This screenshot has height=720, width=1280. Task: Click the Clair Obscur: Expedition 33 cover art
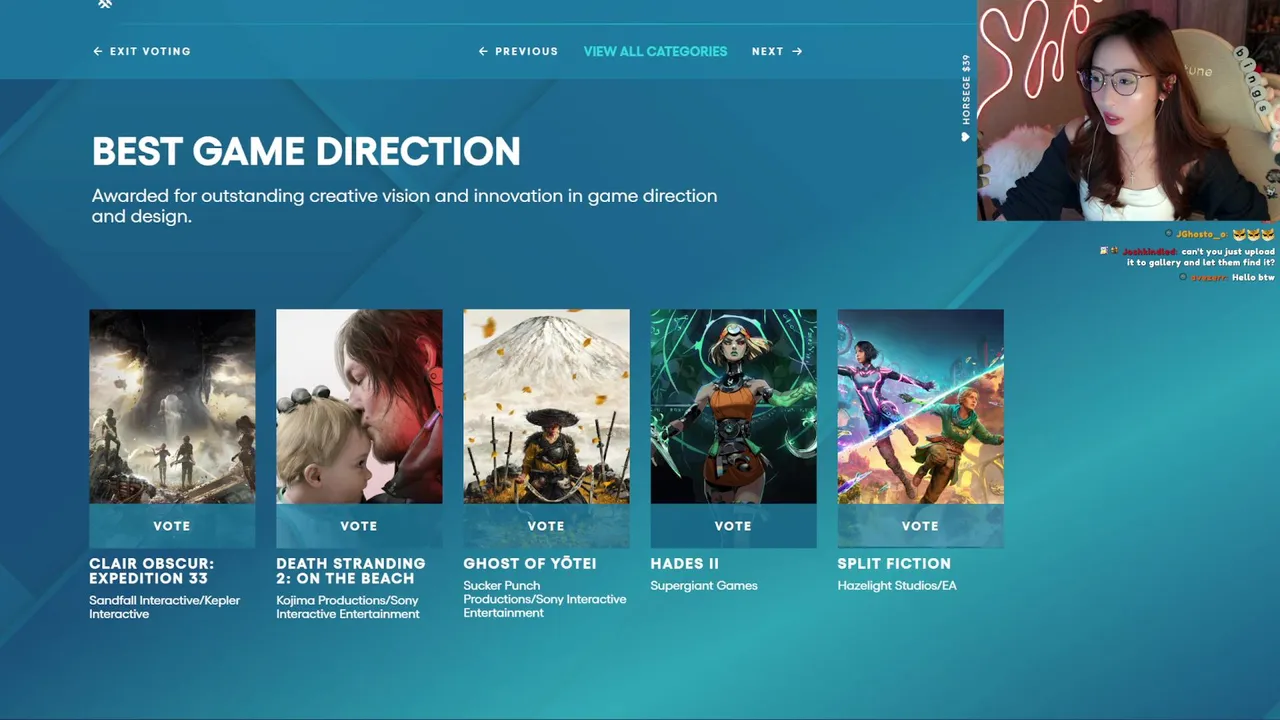point(172,406)
